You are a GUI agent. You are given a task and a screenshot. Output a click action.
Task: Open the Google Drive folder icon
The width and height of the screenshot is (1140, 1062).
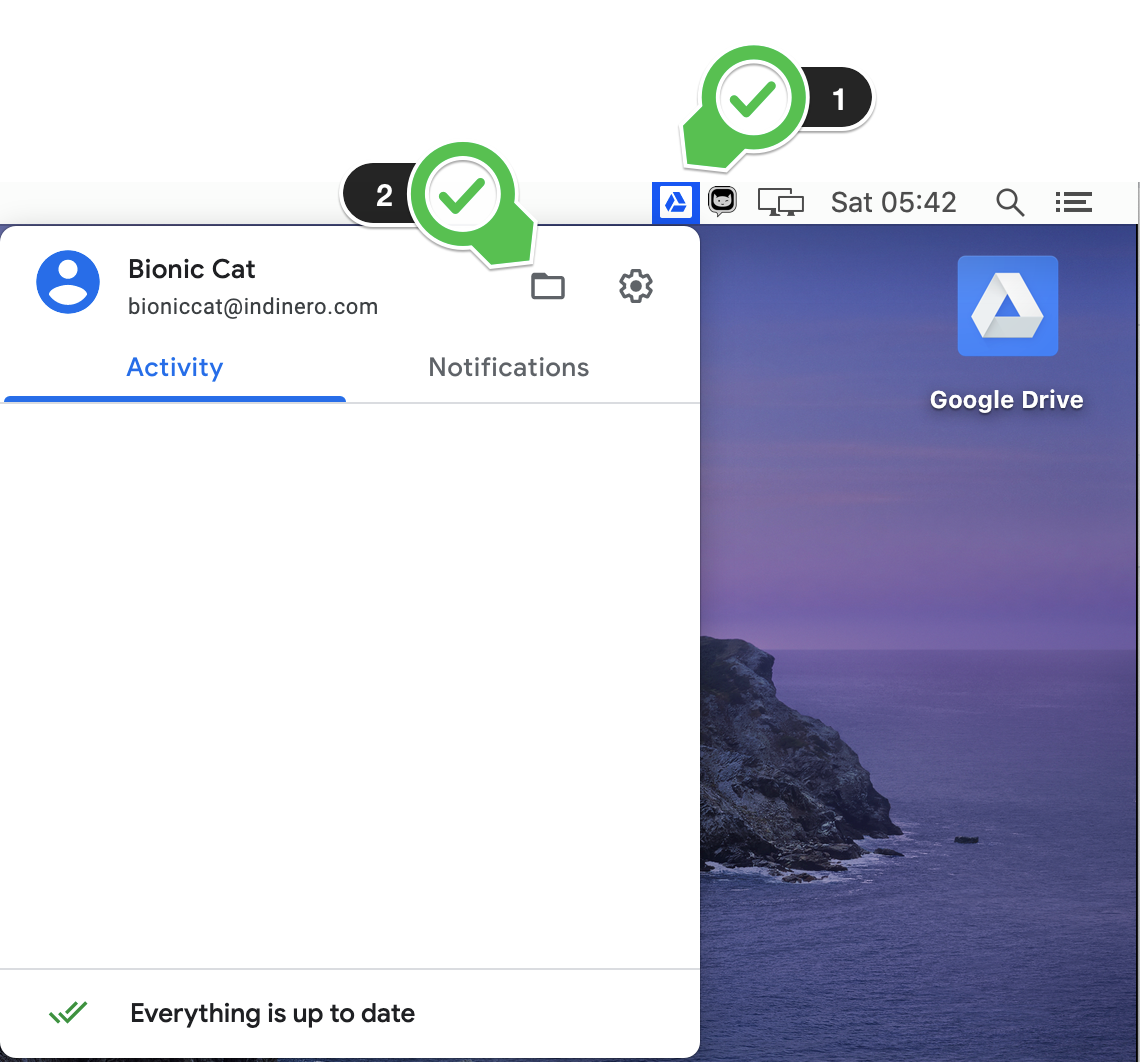click(x=547, y=286)
